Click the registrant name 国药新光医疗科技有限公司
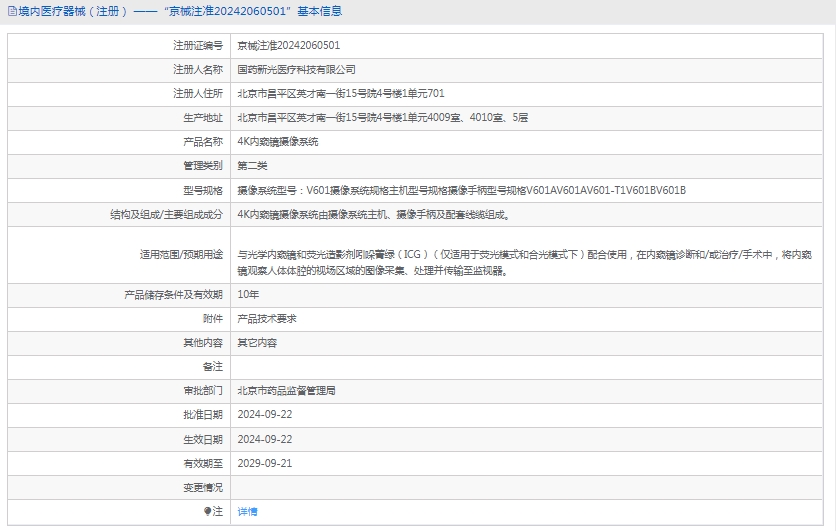 point(296,70)
